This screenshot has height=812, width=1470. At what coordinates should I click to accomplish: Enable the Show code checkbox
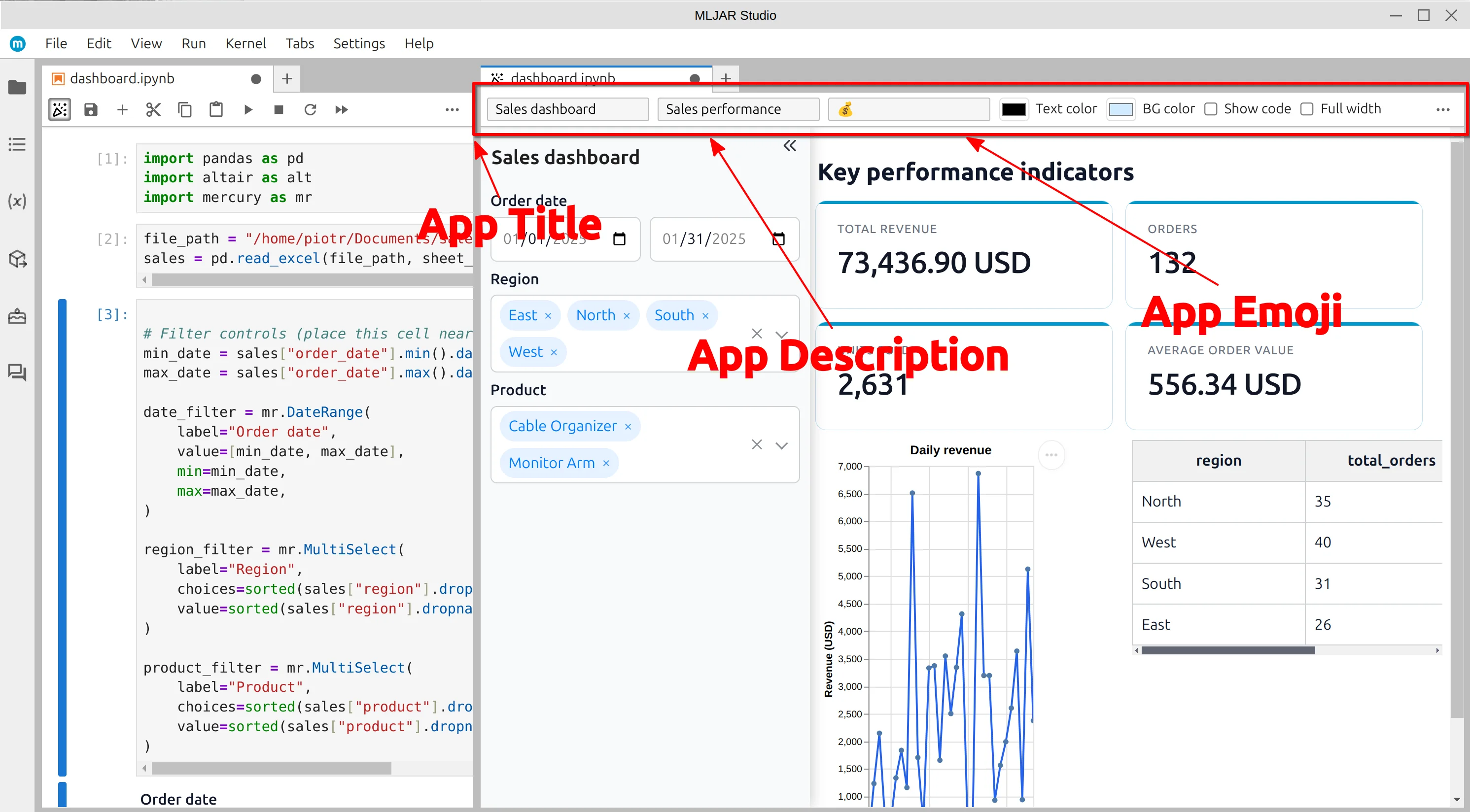(1211, 109)
